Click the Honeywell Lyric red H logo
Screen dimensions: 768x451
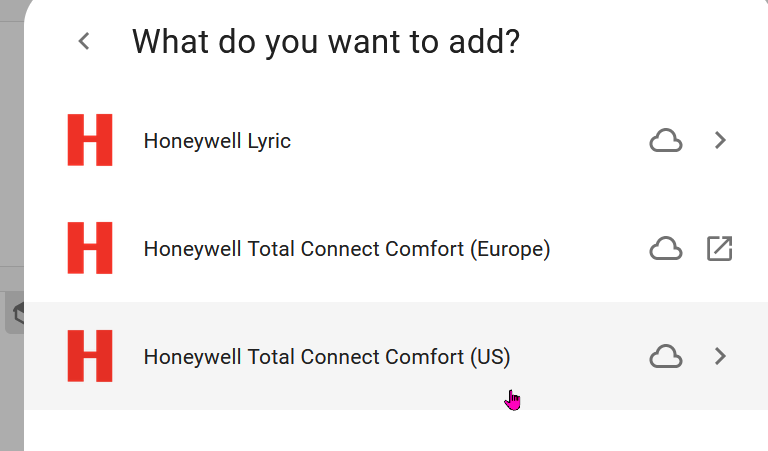(x=90, y=140)
